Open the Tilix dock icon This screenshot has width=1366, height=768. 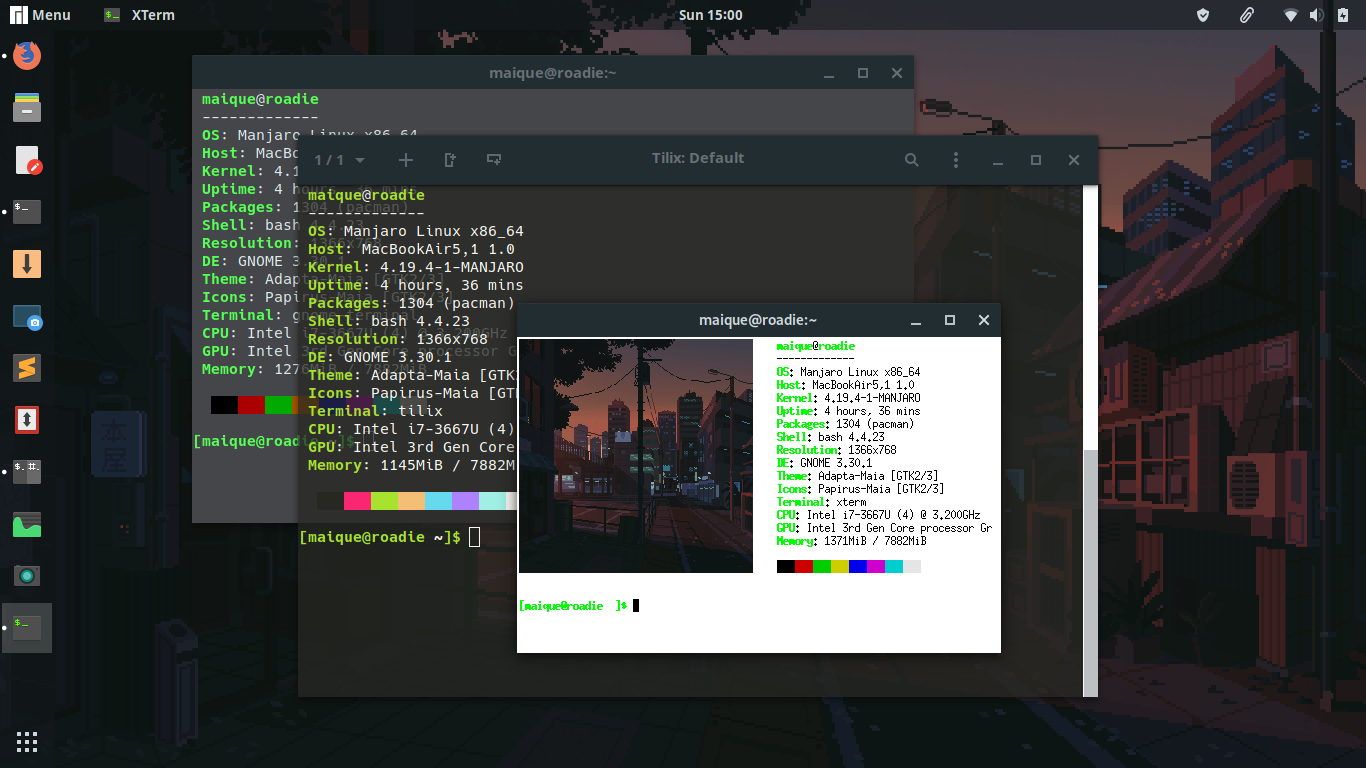pyautogui.click(x=27, y=472)
